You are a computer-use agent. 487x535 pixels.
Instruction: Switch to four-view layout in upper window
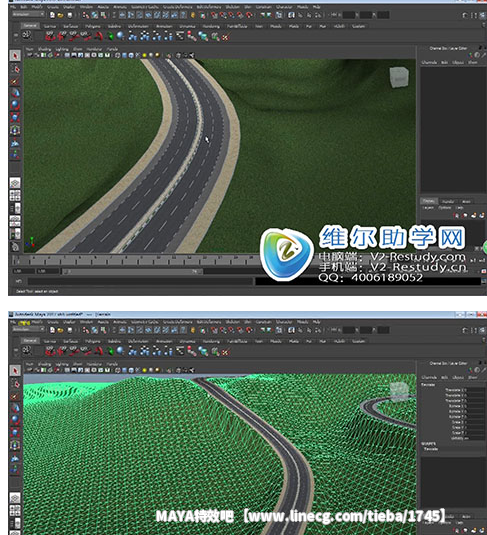(15, 196)
